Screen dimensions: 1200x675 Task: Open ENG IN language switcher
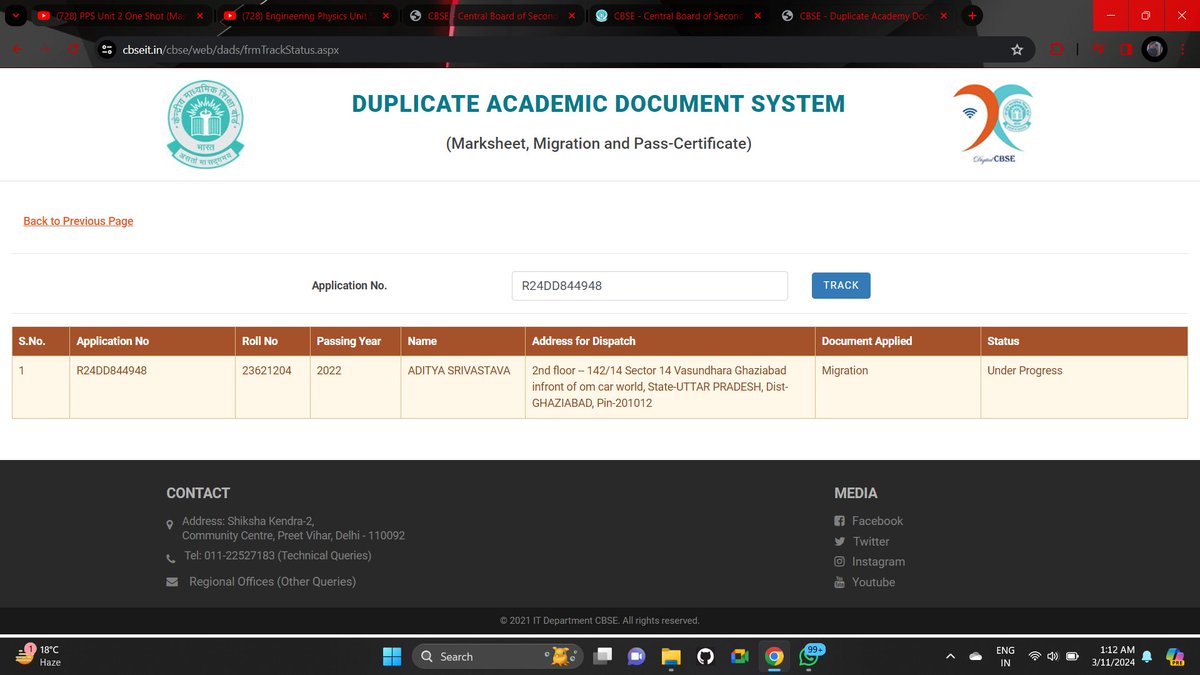1005,656
